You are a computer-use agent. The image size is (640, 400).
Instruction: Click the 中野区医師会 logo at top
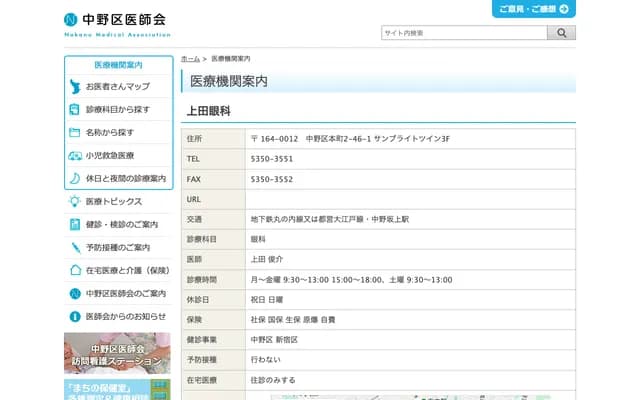[x=115, y=22]
